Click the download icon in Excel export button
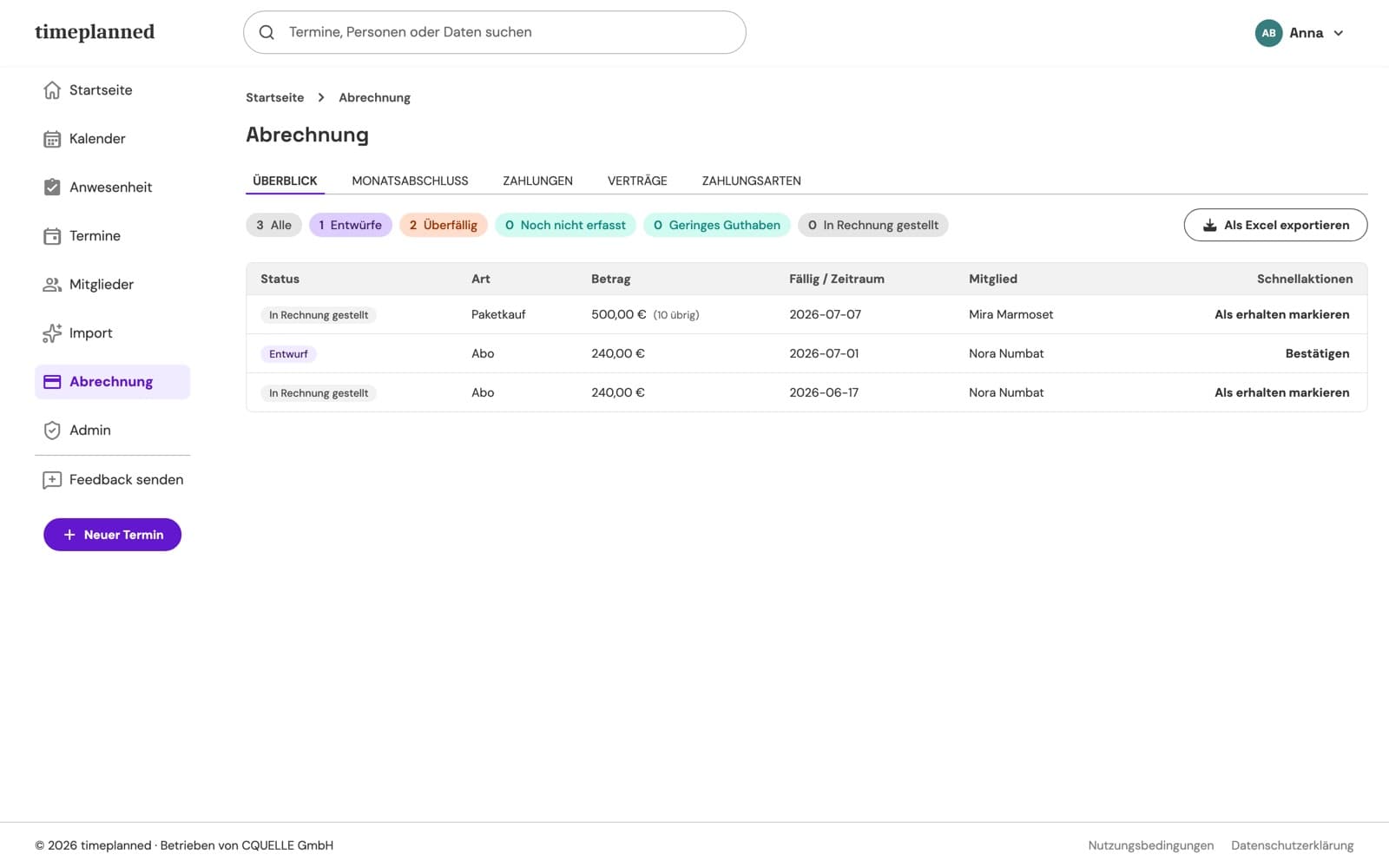This screenshot has width=1389, height=868. click(1209, 226)
